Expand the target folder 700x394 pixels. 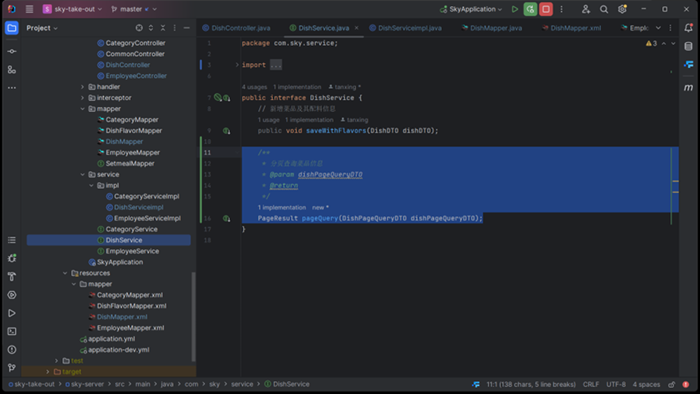(48, 372)
